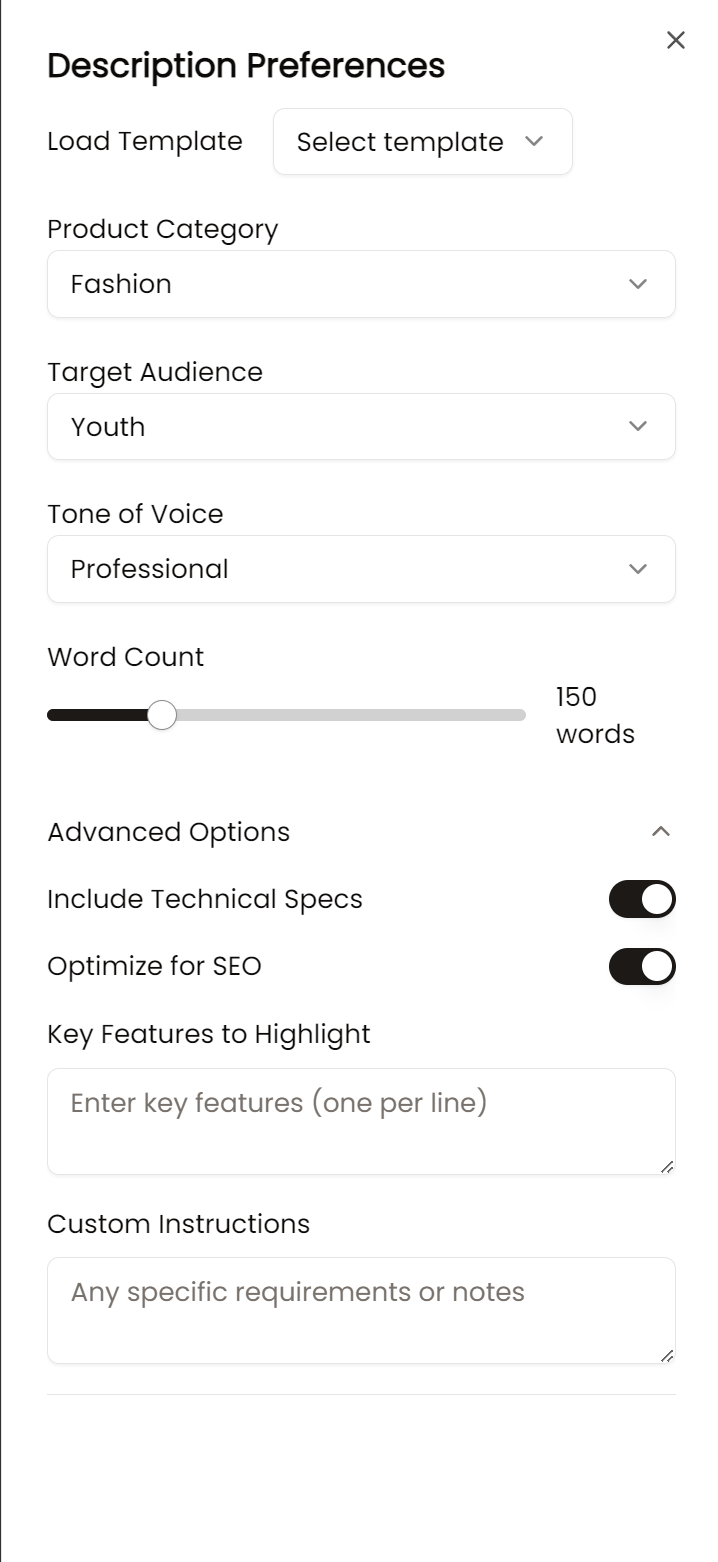This screenshot has height=1562, width=718.
Task: Click the Include Technical Specs label
Action: pyautogui.click(x=205, y=899)
